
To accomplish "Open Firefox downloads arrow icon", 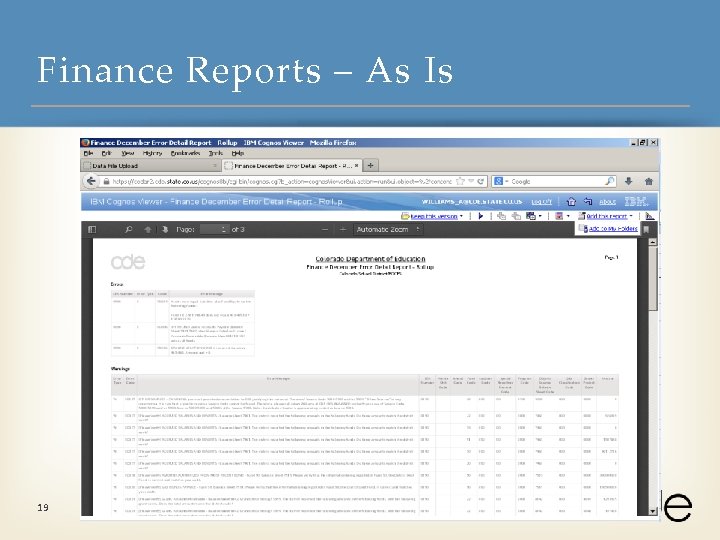I will [629, 181].
